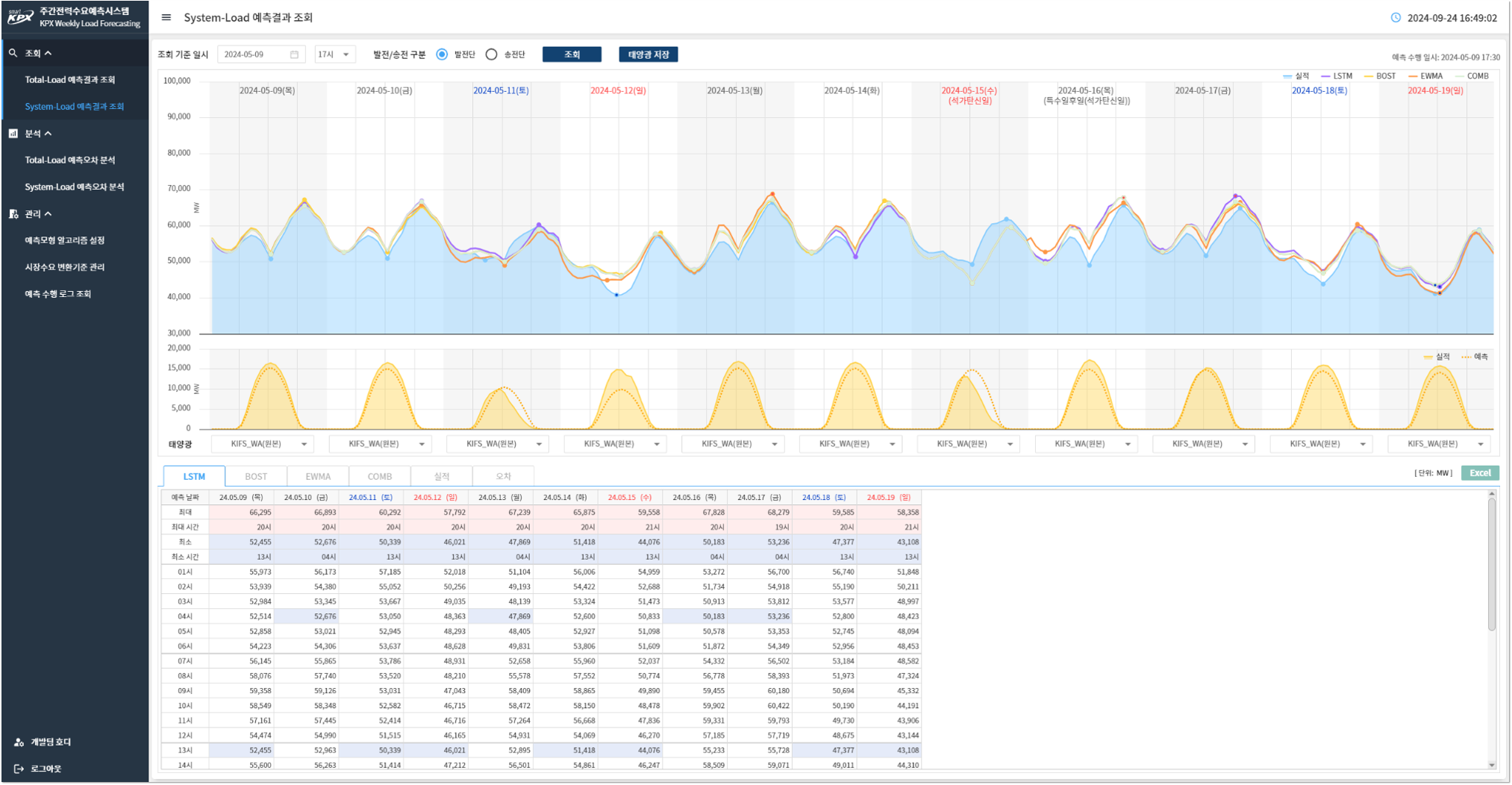Click the EWMA orange legend swatch

(x=1413, y=76)
